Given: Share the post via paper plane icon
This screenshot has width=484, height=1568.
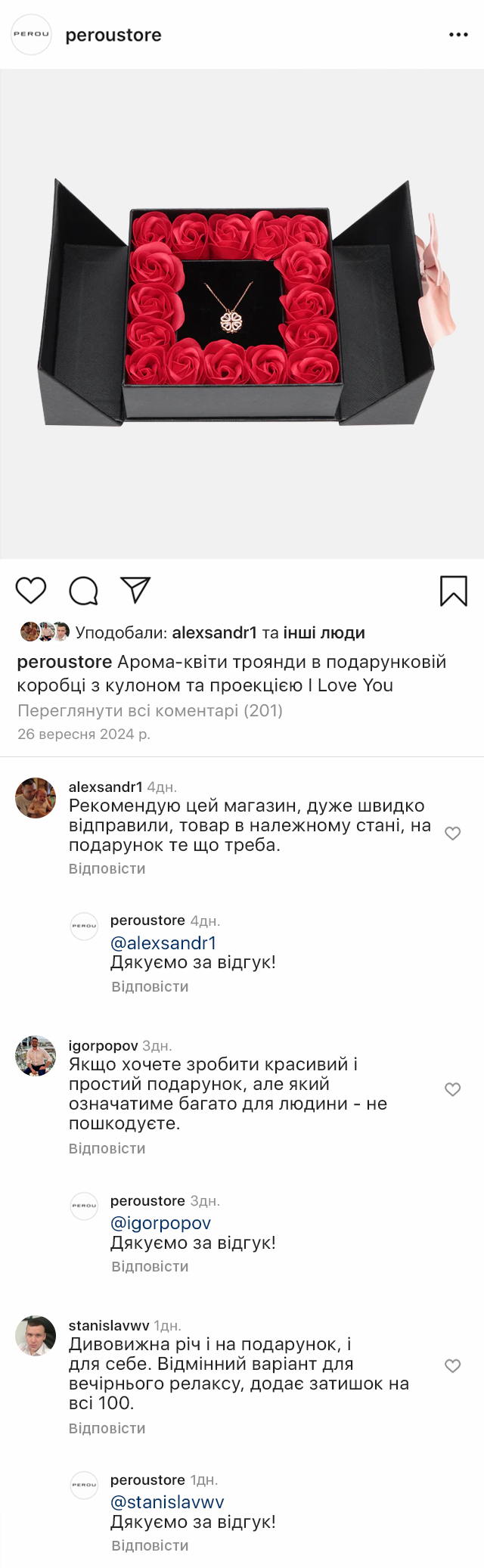Looking at the screenshot, I should (136, 590).
